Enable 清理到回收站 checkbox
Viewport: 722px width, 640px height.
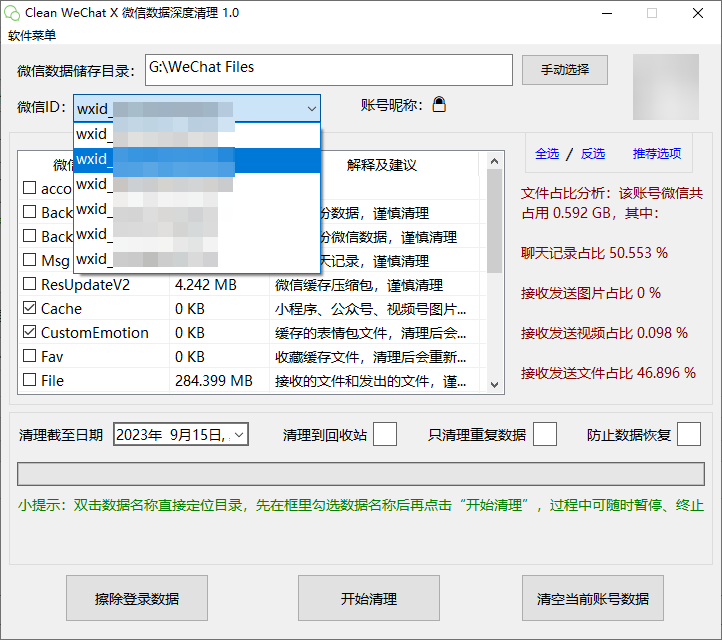(x=385, y=434)
